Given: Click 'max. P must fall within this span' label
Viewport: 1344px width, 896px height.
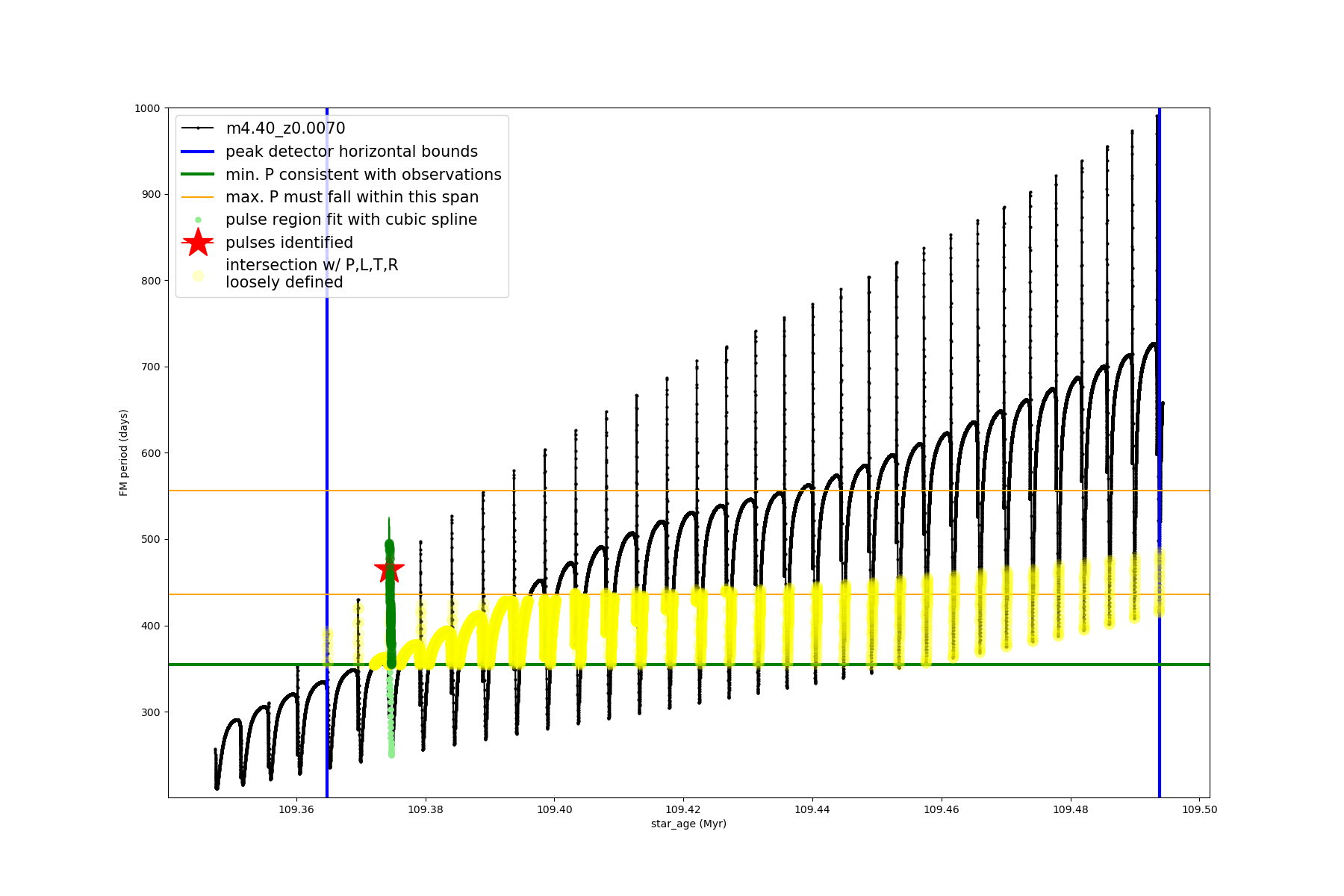Looking at the screenshot, I should pyautogui.click(x=352, y=197).
